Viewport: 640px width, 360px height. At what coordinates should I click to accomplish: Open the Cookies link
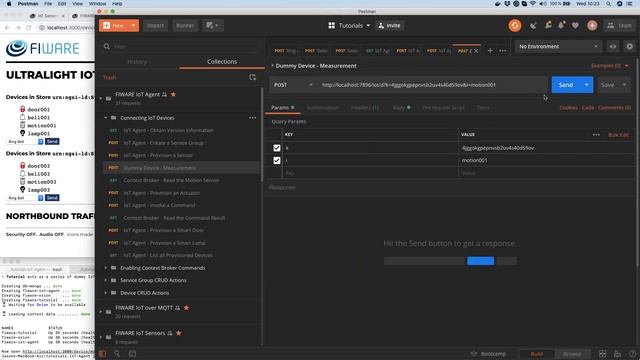(568, 108)
